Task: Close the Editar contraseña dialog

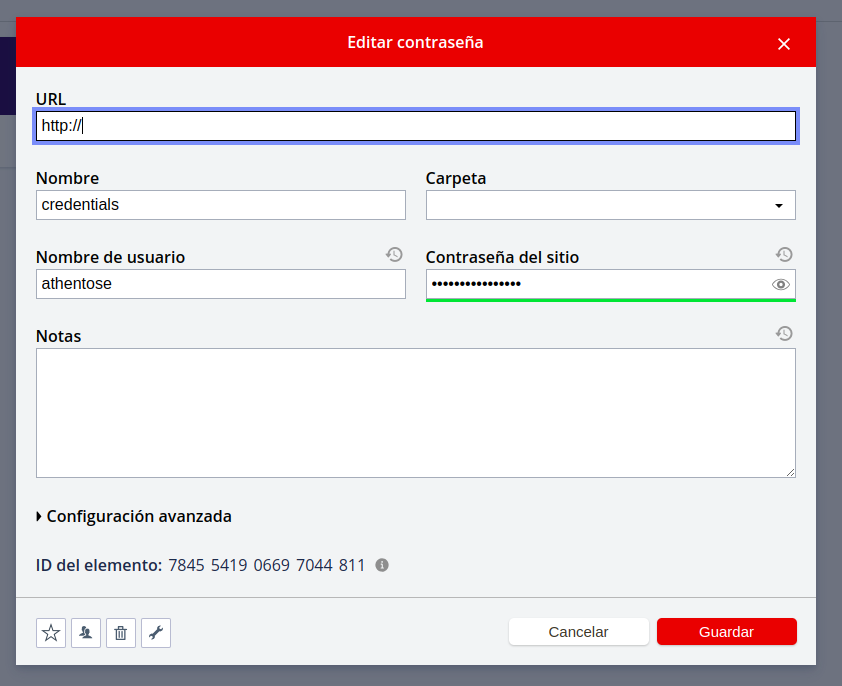Action: pos(784,44)
